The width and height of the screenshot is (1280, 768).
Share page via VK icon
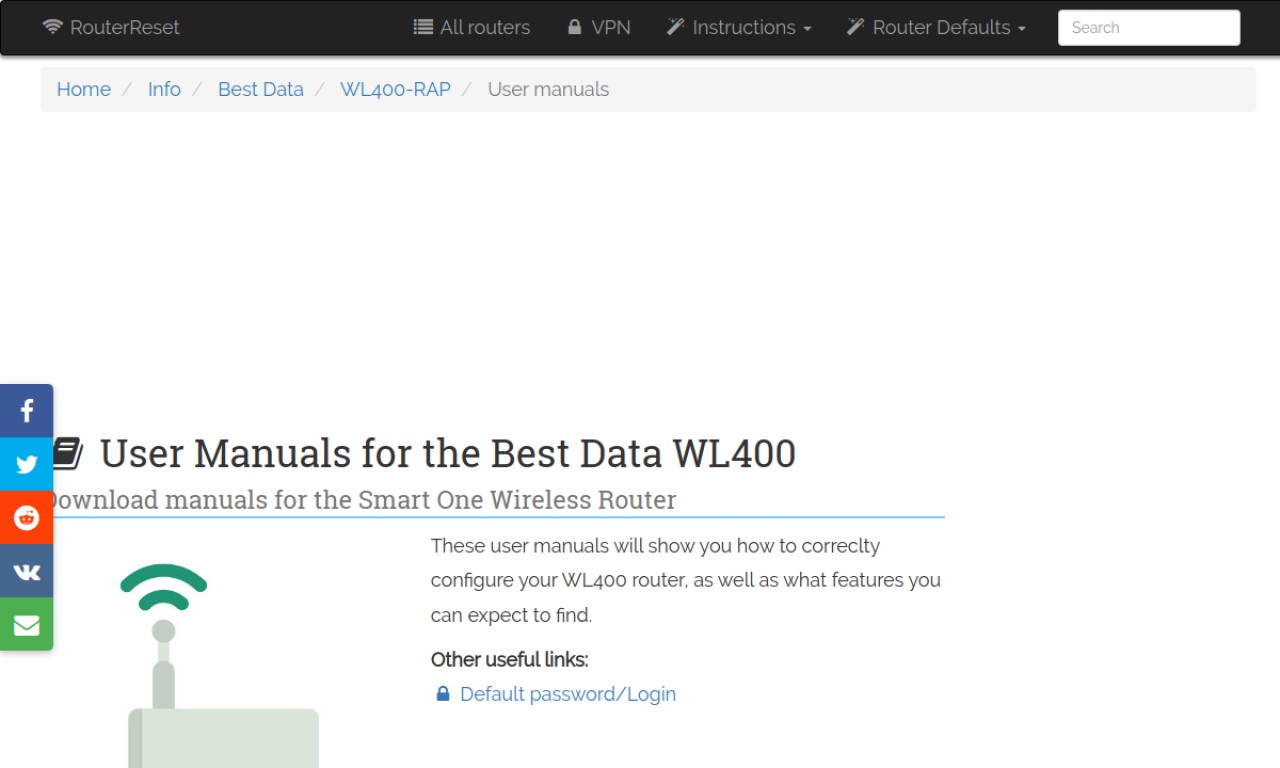[x=26, y=571]
